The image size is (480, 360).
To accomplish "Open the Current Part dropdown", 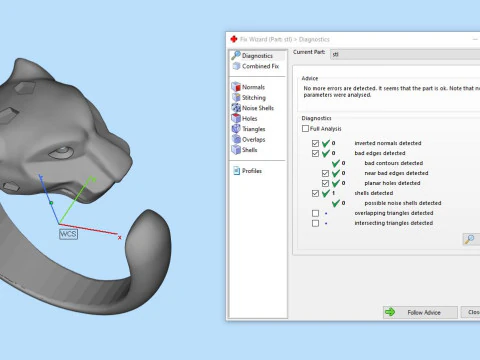I will coord(405,54).
